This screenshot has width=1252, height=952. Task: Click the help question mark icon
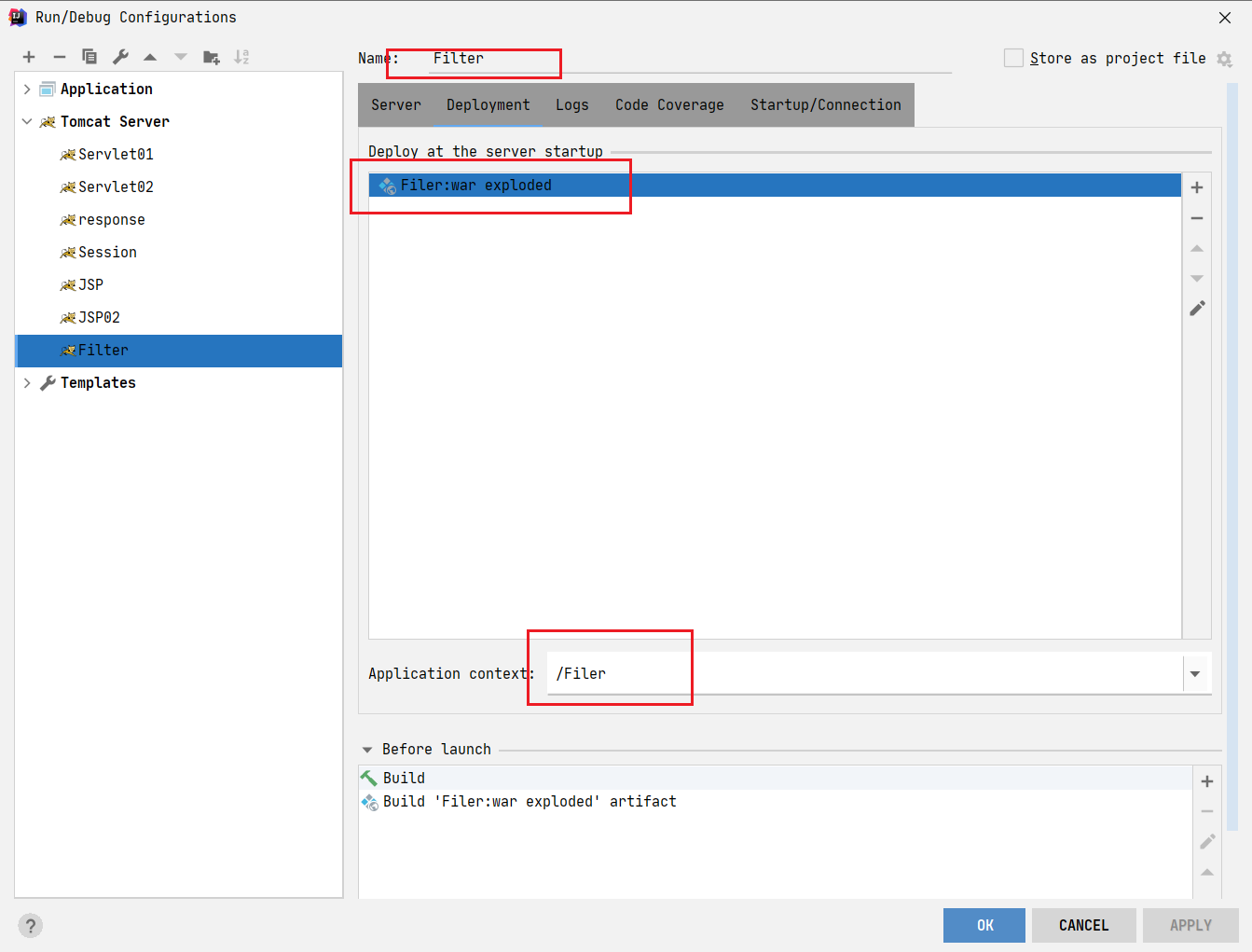[31, 925]
